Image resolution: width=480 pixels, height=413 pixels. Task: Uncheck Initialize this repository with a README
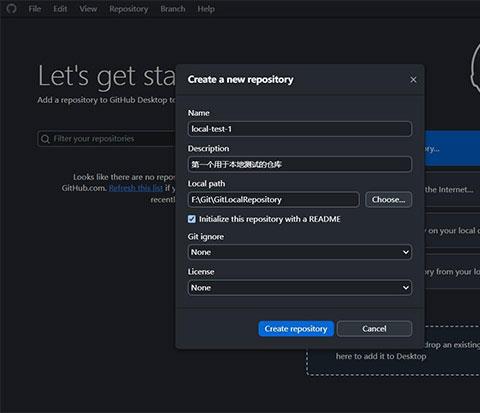click(x=192, y=219)
